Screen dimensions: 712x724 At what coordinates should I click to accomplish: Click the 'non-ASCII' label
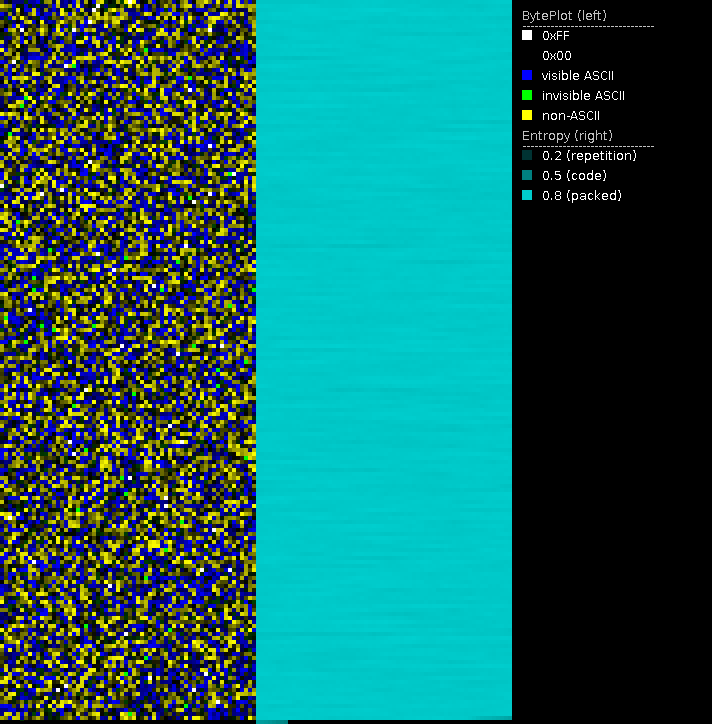coord(571,115)
